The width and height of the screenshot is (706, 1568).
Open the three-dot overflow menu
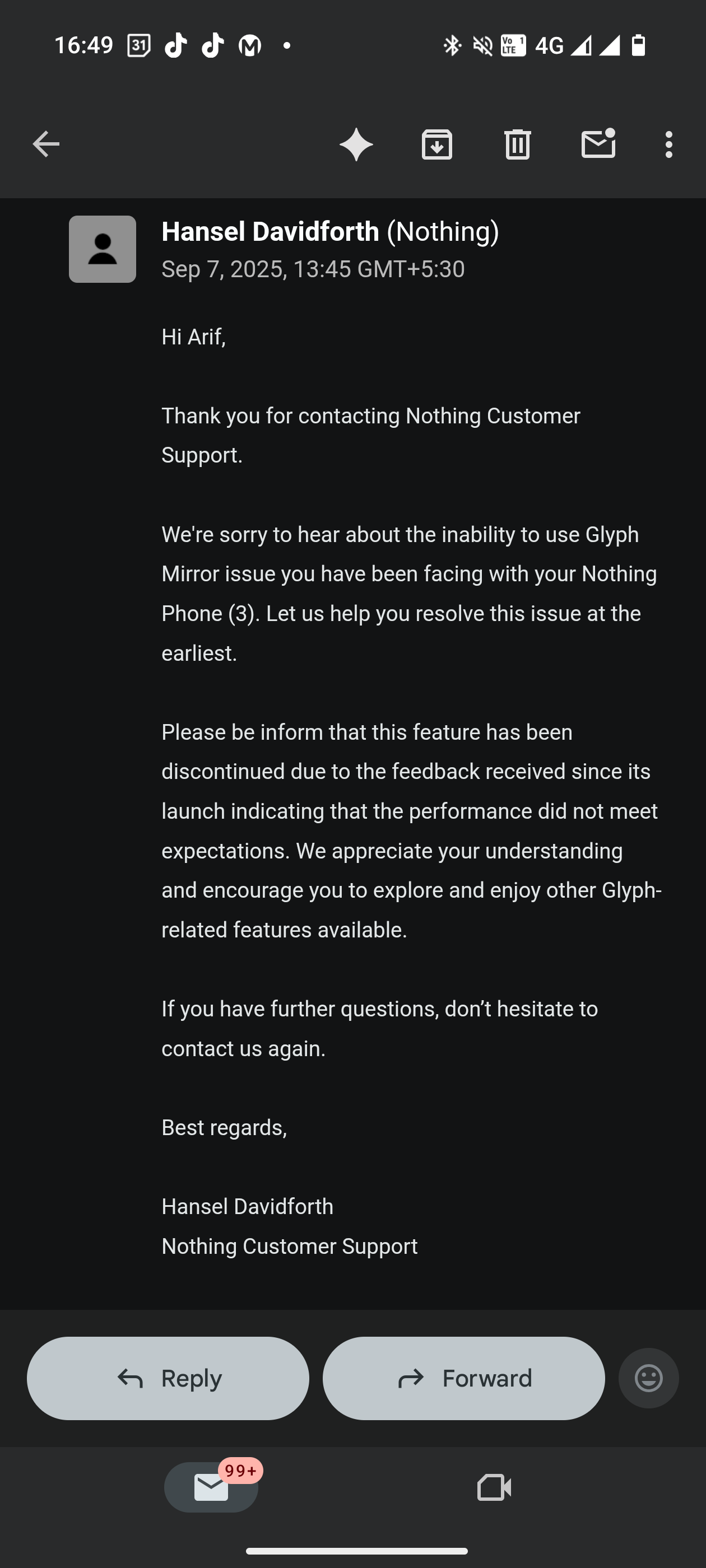click(668, 144)
